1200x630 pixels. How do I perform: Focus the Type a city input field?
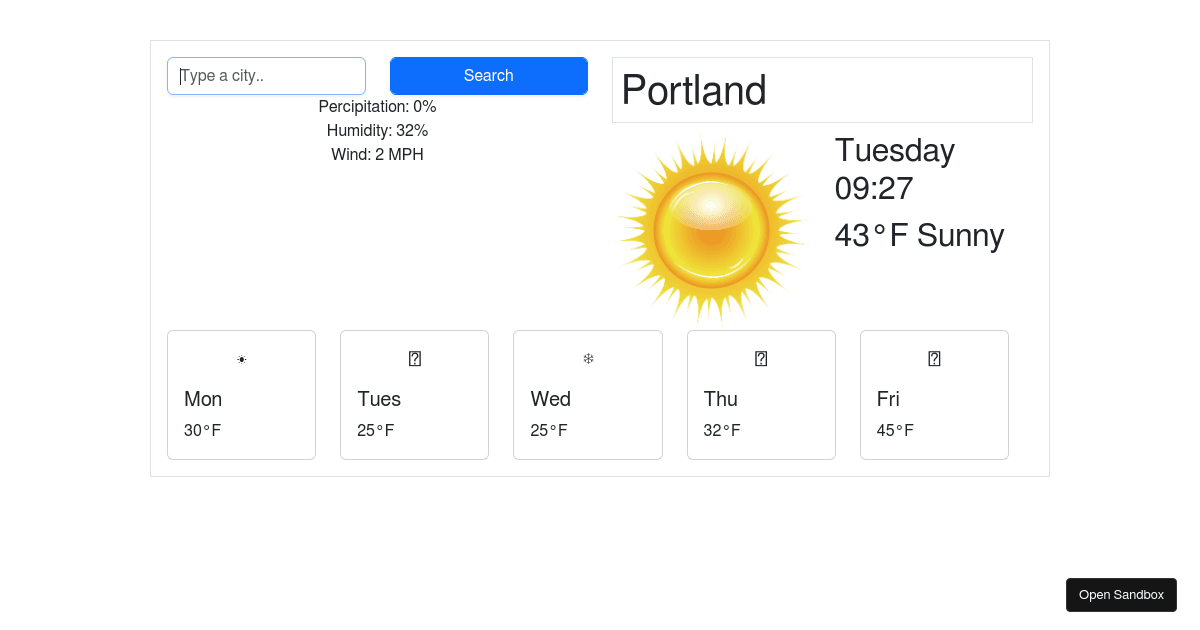pyautogui.click(x=266, y=76)
